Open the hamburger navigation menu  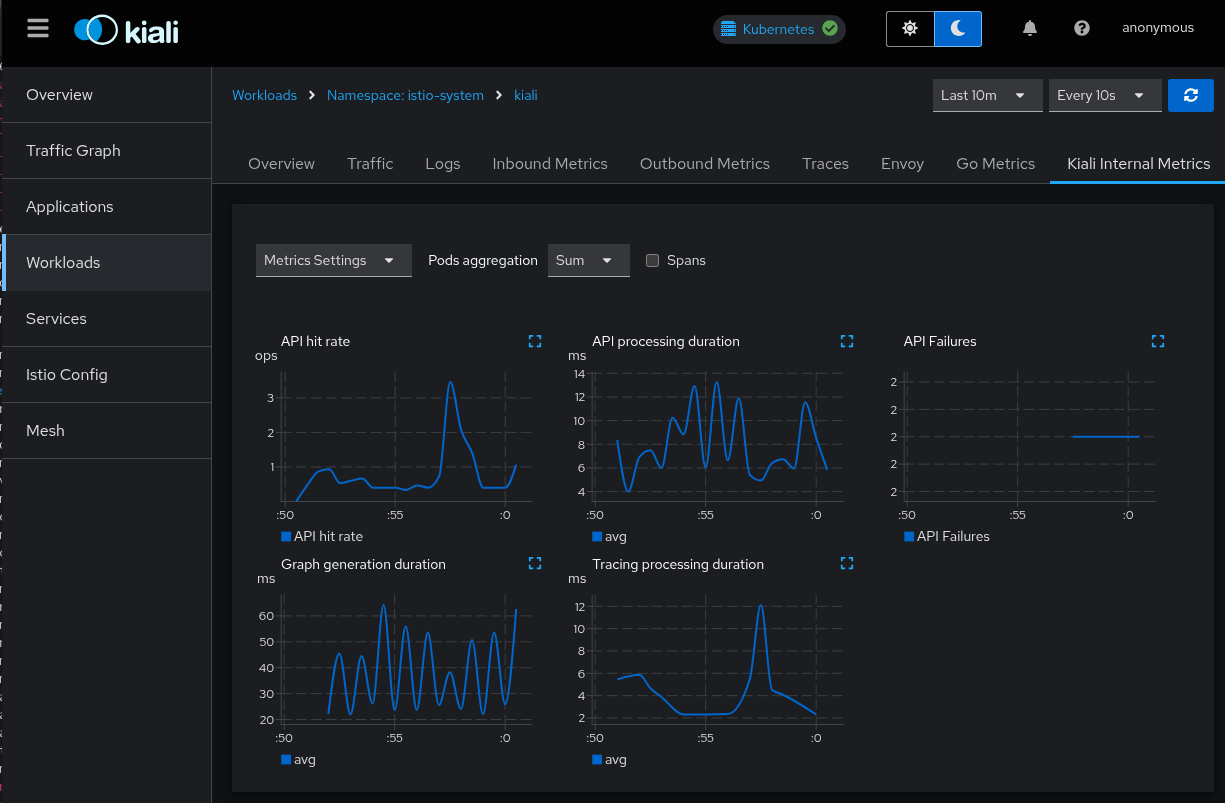click(x=38, y=28)
